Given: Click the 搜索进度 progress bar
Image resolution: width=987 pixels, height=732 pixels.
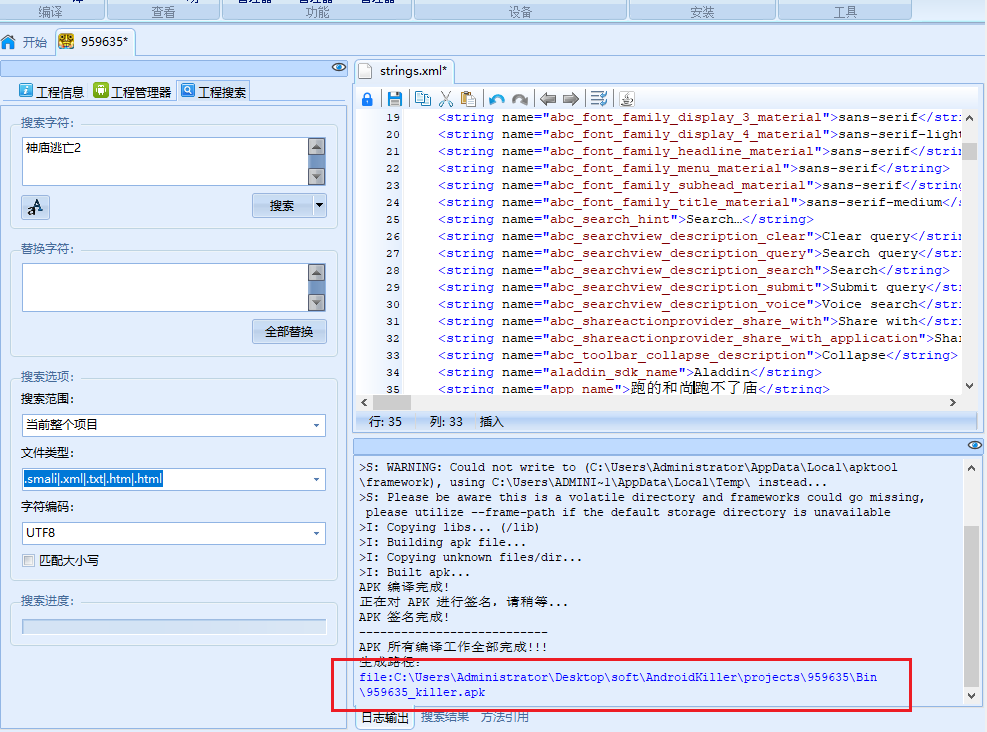Looking at the screenshot, I should [x=174, y=627].
